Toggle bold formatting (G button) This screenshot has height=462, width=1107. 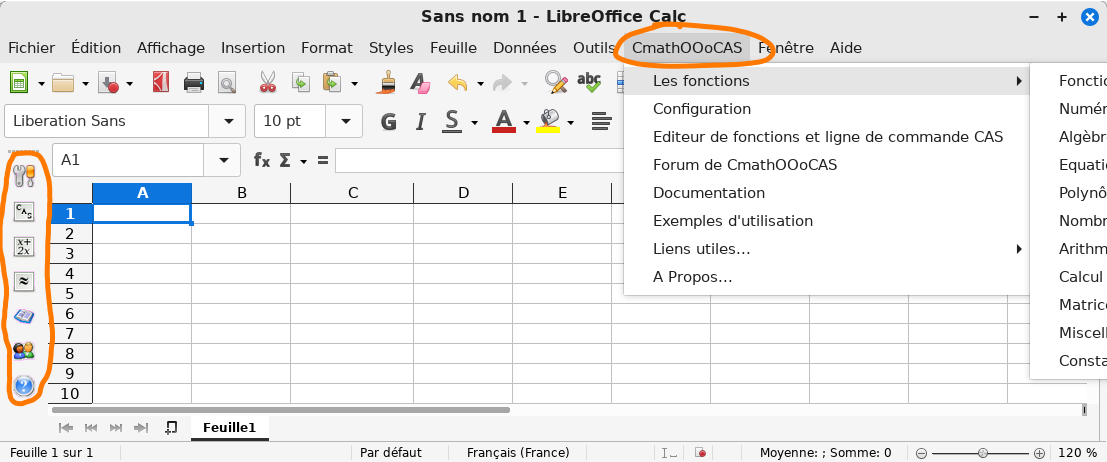tap(389, 122)
